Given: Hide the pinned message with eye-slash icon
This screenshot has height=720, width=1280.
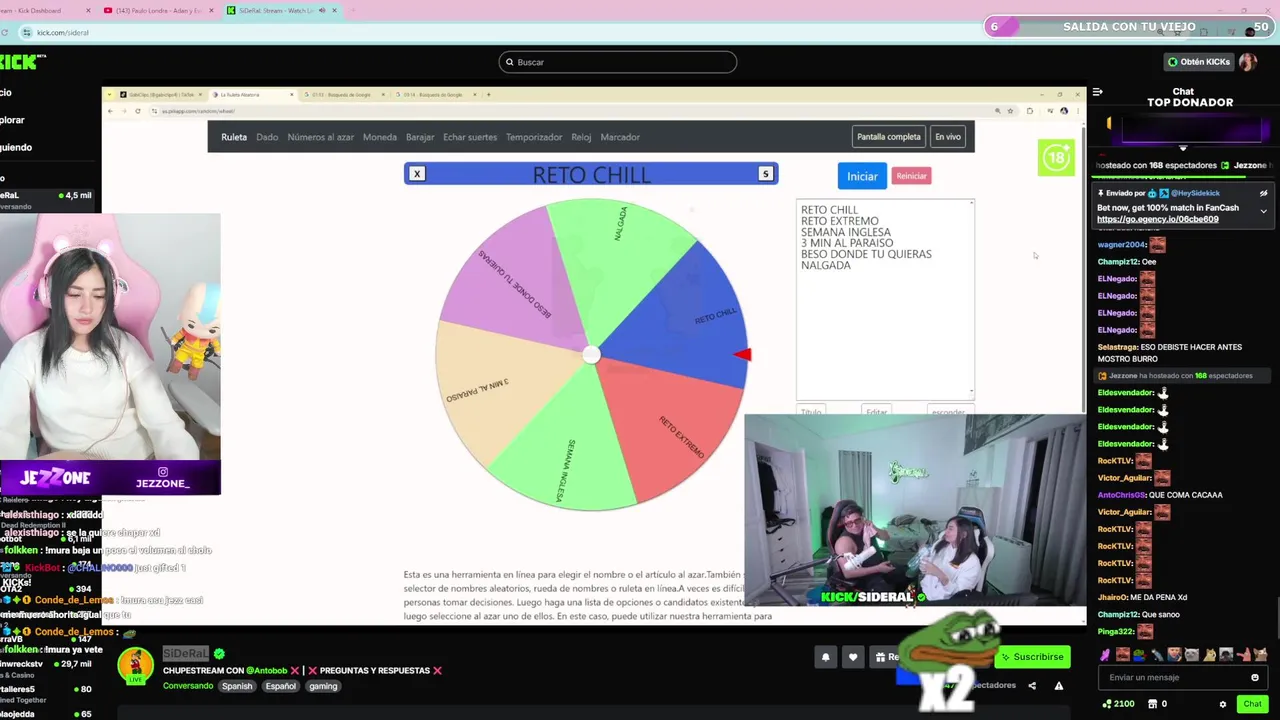Looking at the screenshot, I should (1263, 193).
